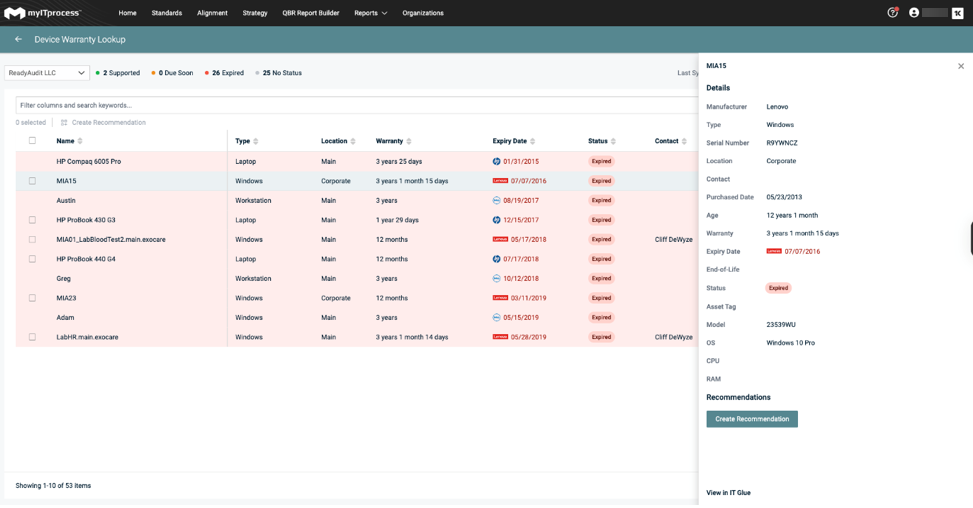Click serial number R9YWNCZ
The width and height of the screenshot is (973, 508).
click(782, 143)
